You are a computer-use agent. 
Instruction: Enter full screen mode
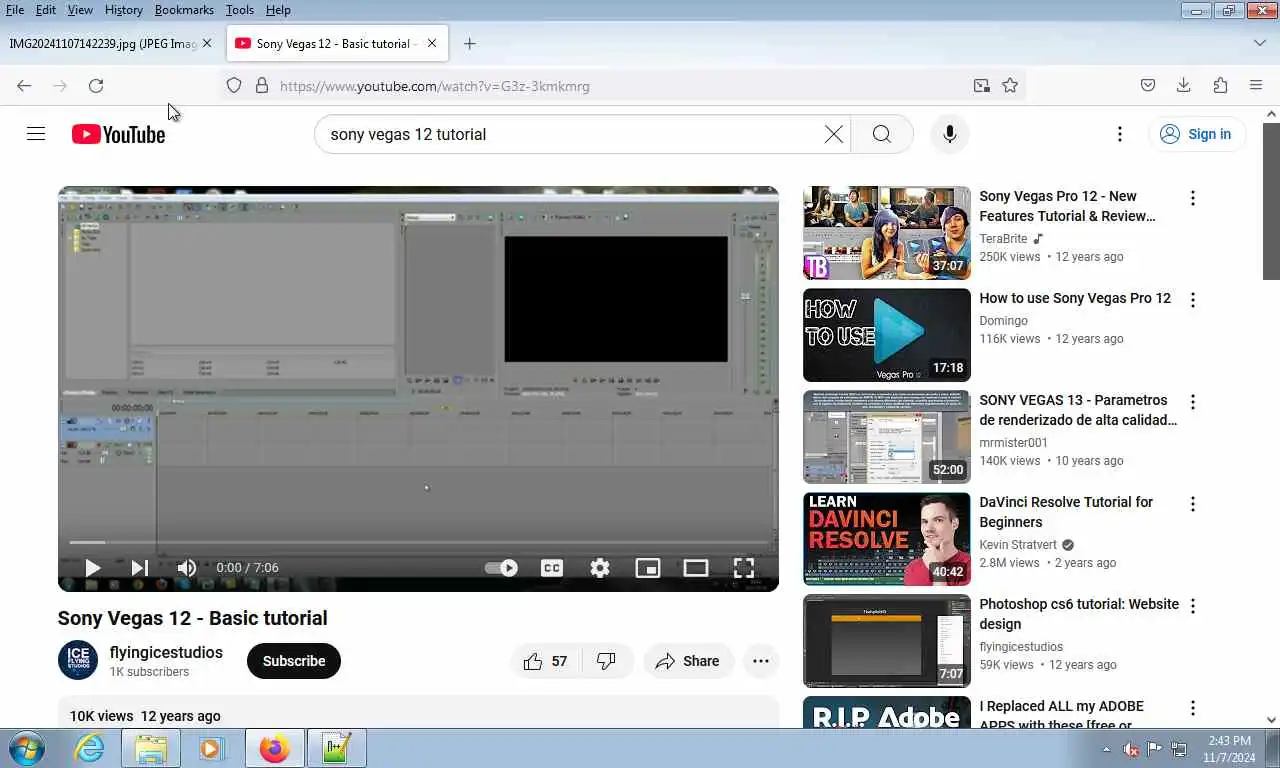(744, 568)
